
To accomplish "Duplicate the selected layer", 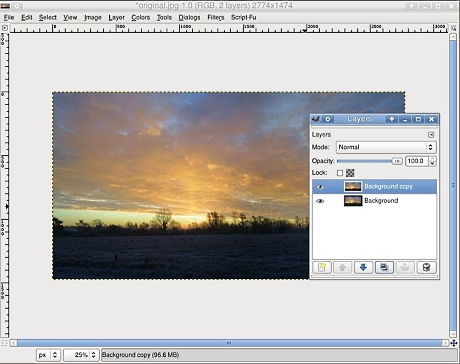I will tap(384, 267).
